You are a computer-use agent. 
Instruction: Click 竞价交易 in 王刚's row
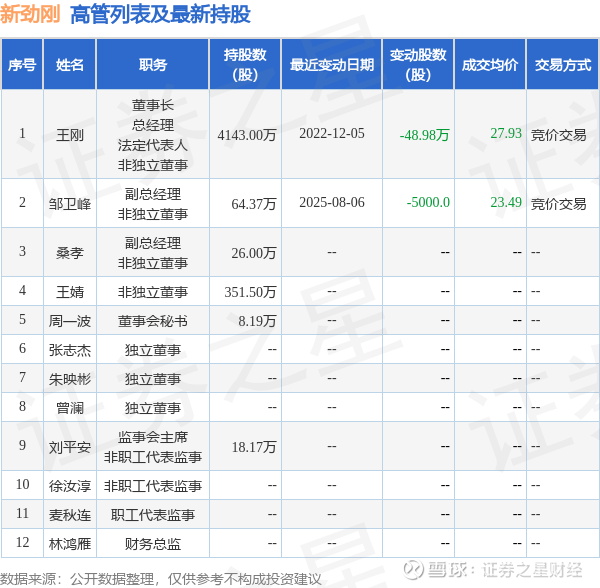click(x=558, y=135)
